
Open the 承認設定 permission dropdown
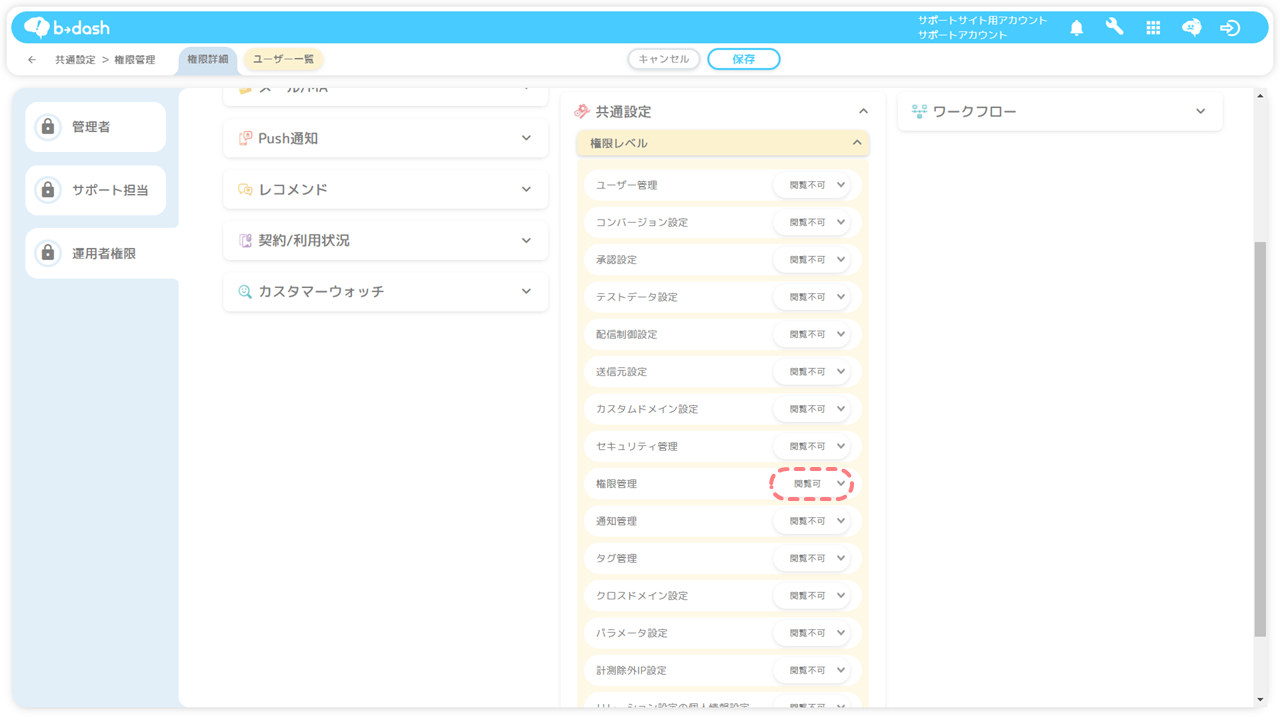pos(812,260)
